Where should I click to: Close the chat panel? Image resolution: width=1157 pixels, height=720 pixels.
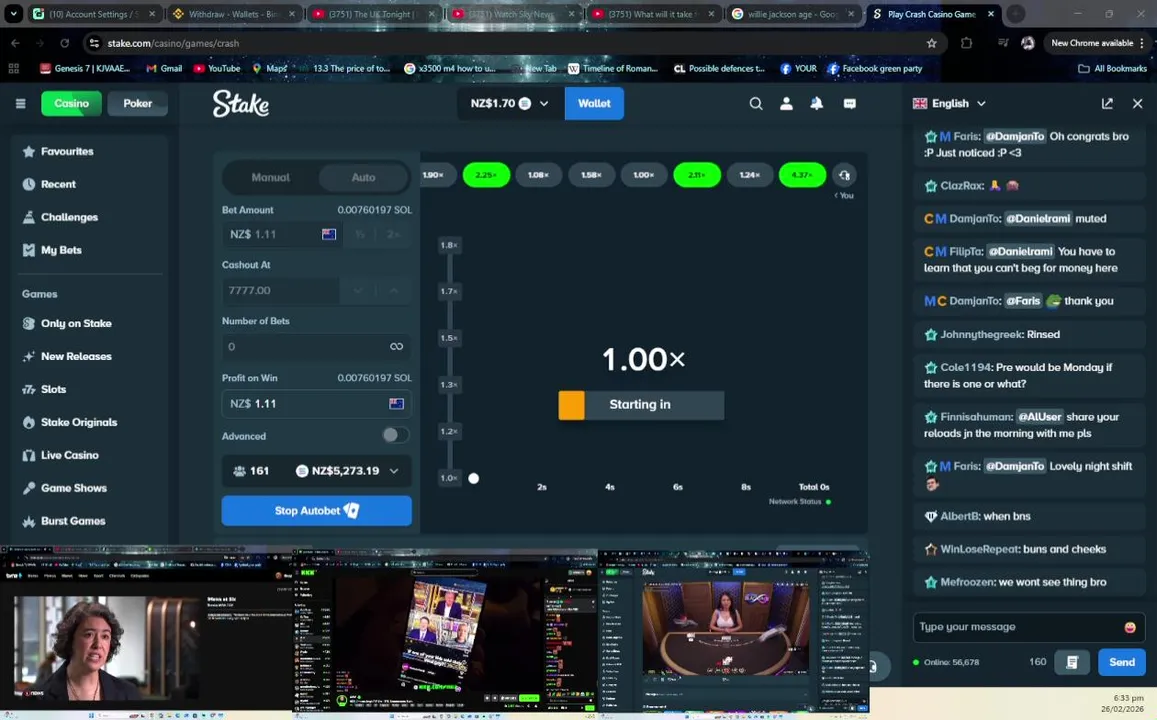tap(1137, 103)
